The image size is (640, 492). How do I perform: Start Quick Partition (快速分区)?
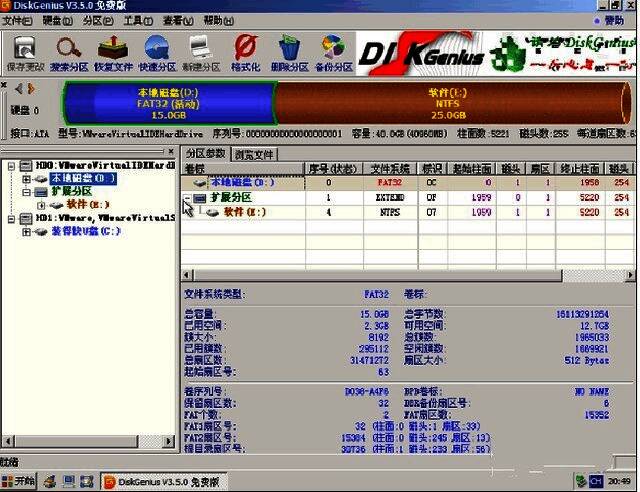pos(157,54)
